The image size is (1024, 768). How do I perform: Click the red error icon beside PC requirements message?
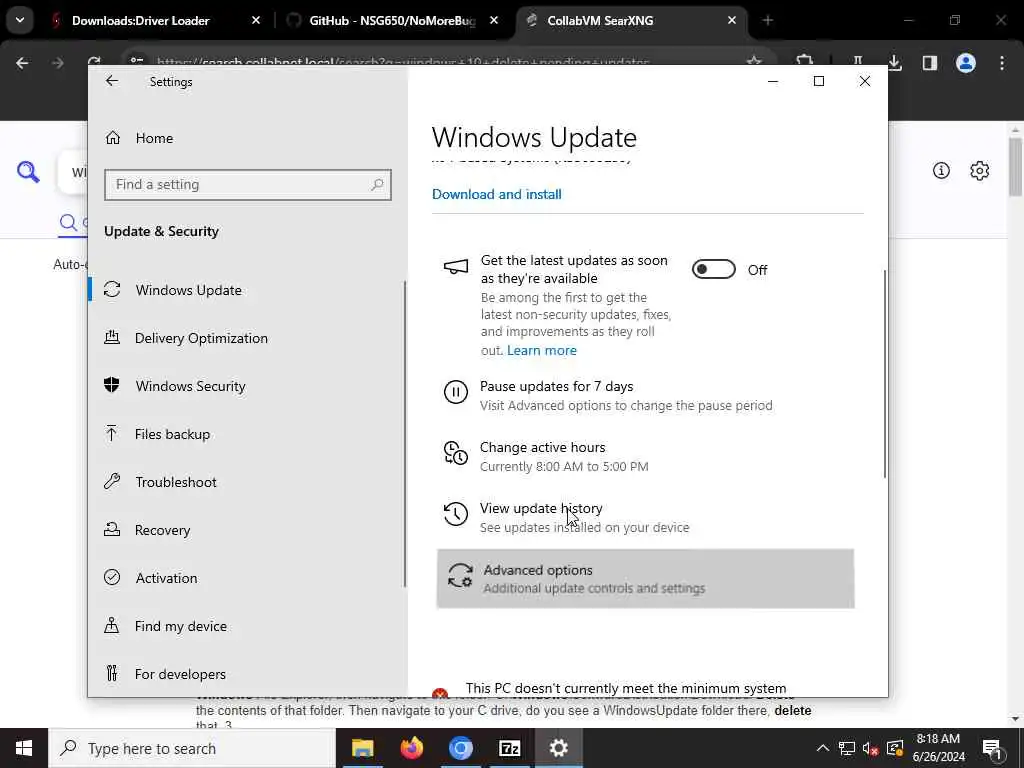pos(440,693)
